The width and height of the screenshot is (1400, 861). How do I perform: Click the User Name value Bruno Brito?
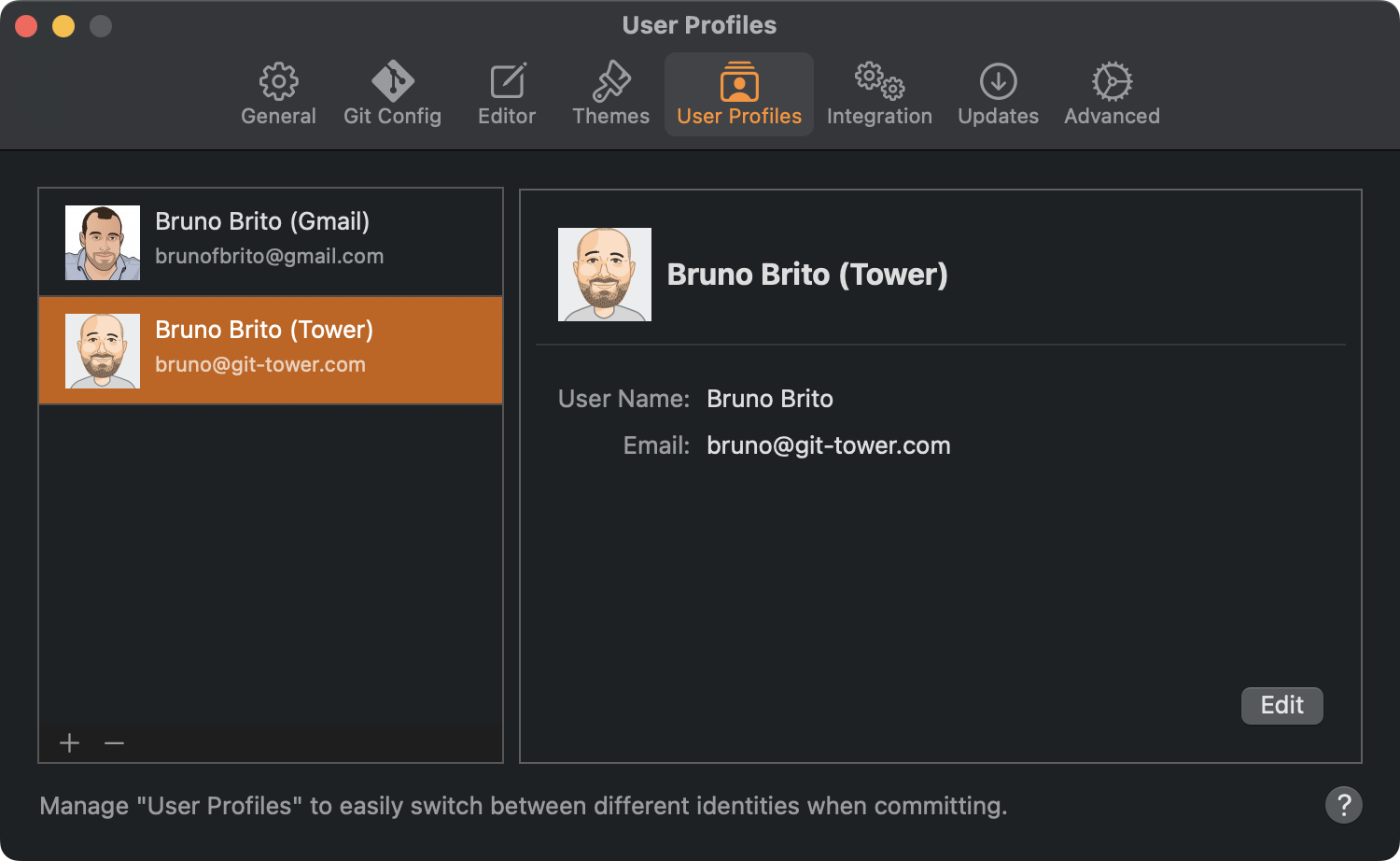pyautogui.click(x=769, y=399)
